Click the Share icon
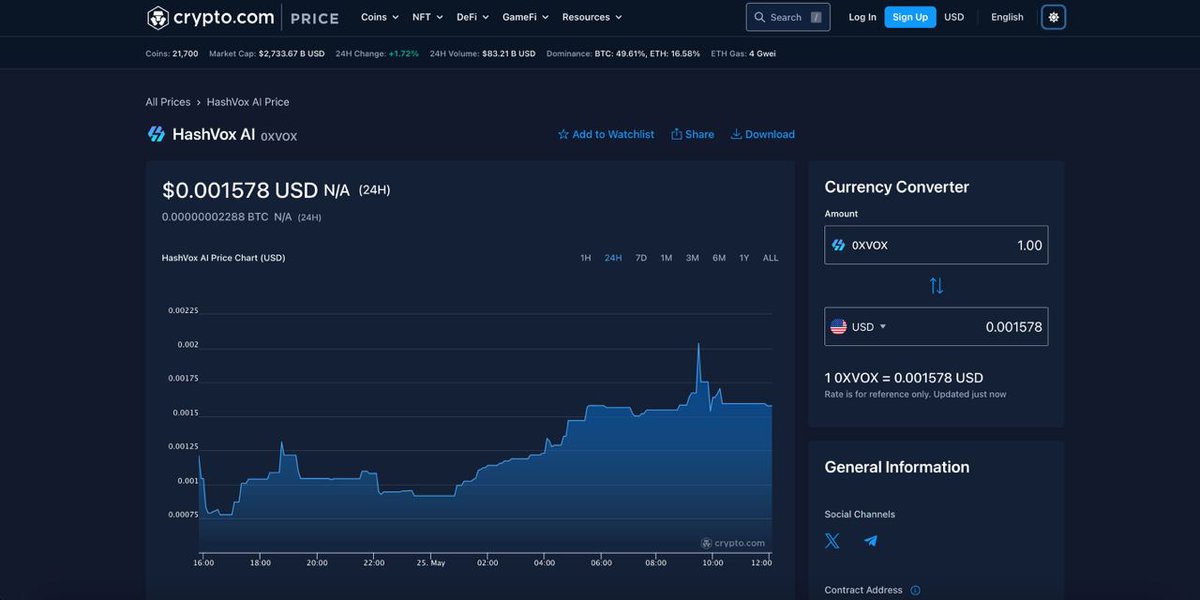The image size is (1200, 600). pos(677,134)
